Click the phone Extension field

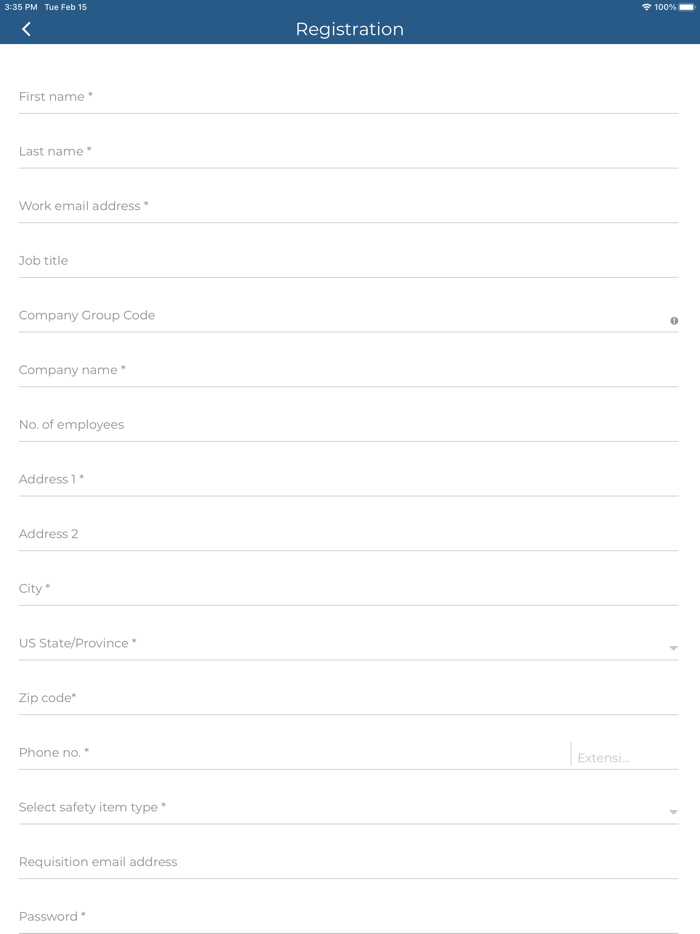(x=626, y=758)
